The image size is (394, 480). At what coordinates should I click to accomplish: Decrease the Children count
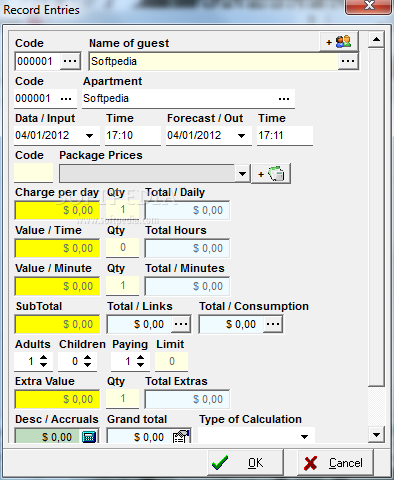[87, 365]
